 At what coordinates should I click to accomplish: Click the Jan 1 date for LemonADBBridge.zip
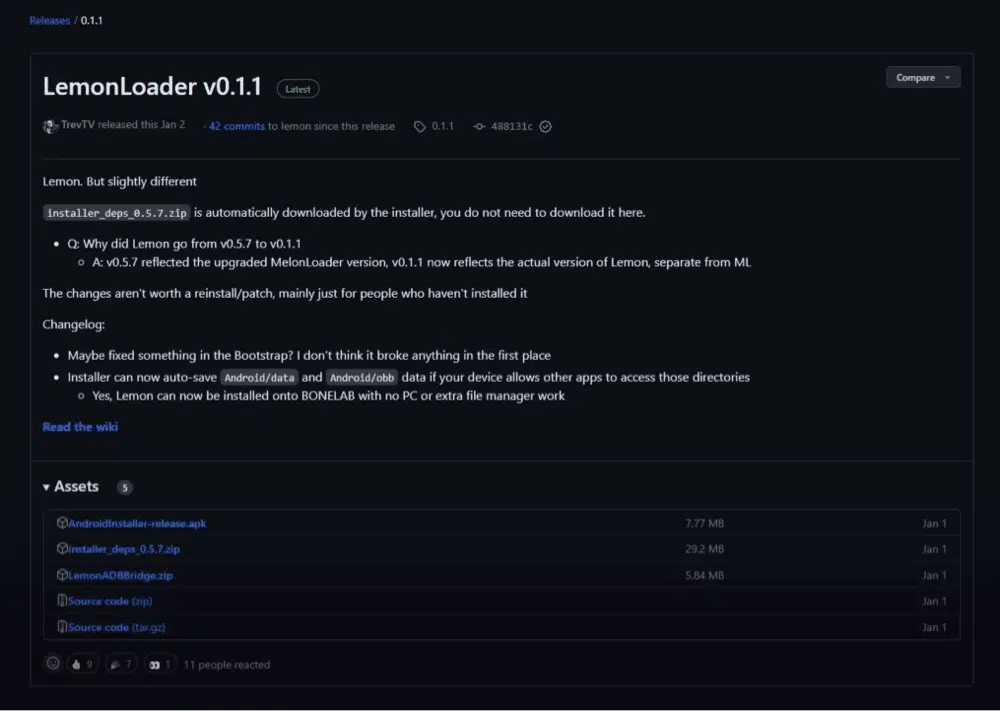click(x=934, y=575)
